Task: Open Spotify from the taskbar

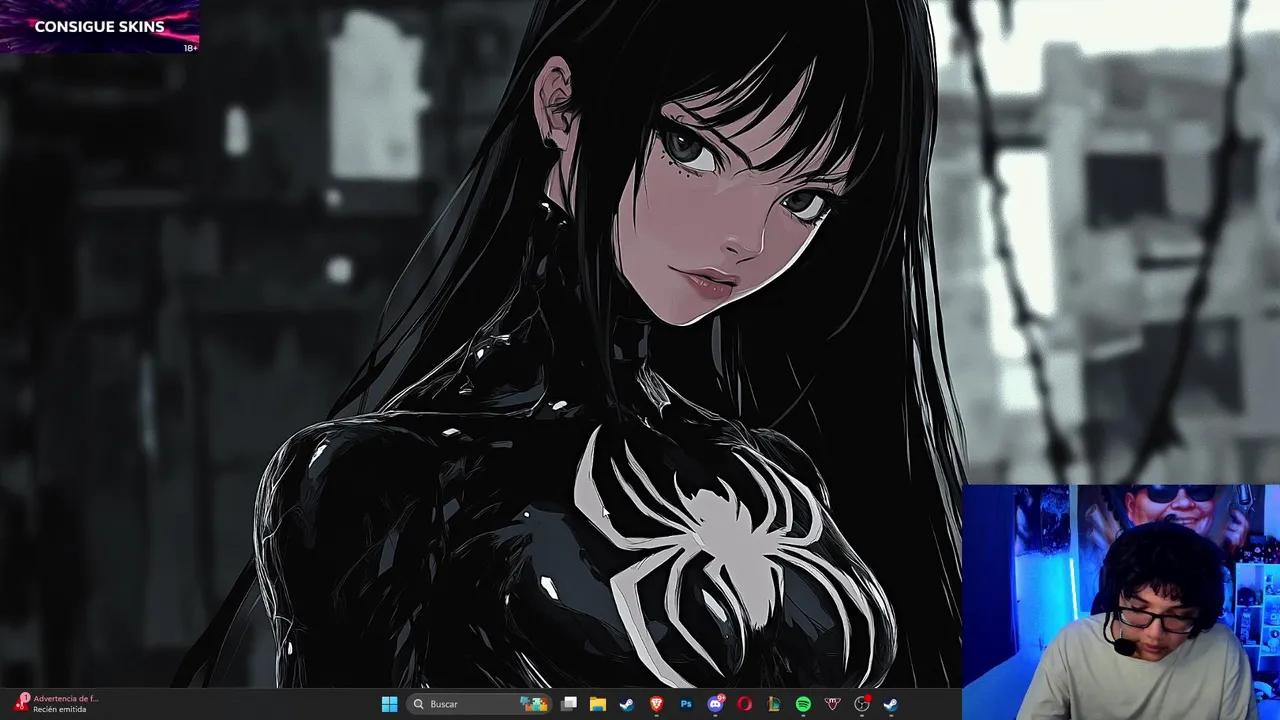Action: pyautogui.click(x=803, y=704)
